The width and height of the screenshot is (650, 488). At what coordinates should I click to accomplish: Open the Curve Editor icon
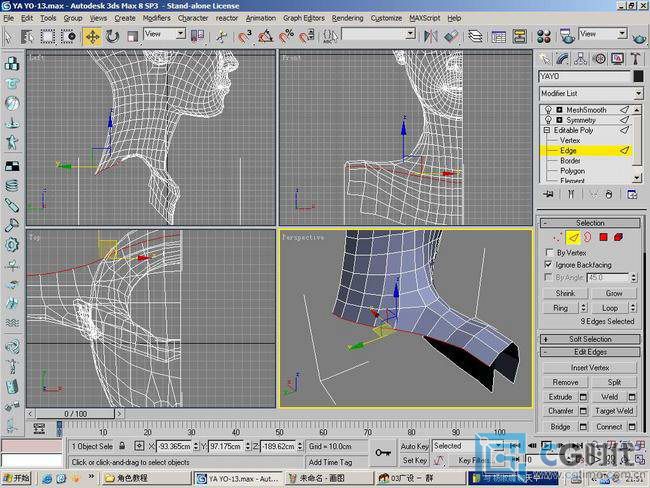498,37
